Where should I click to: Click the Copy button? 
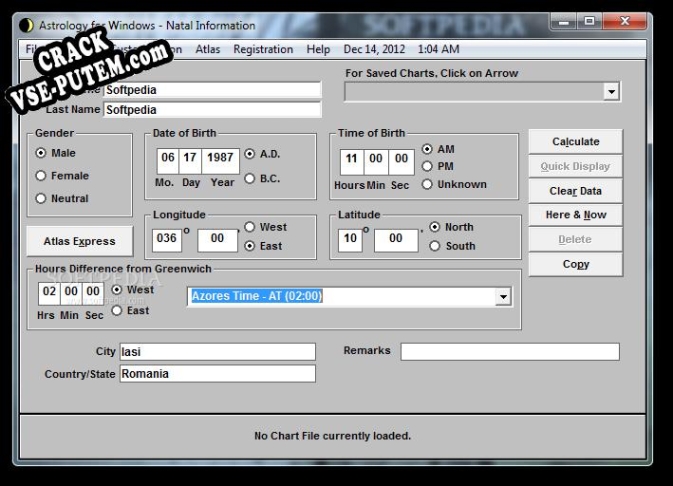576,264
